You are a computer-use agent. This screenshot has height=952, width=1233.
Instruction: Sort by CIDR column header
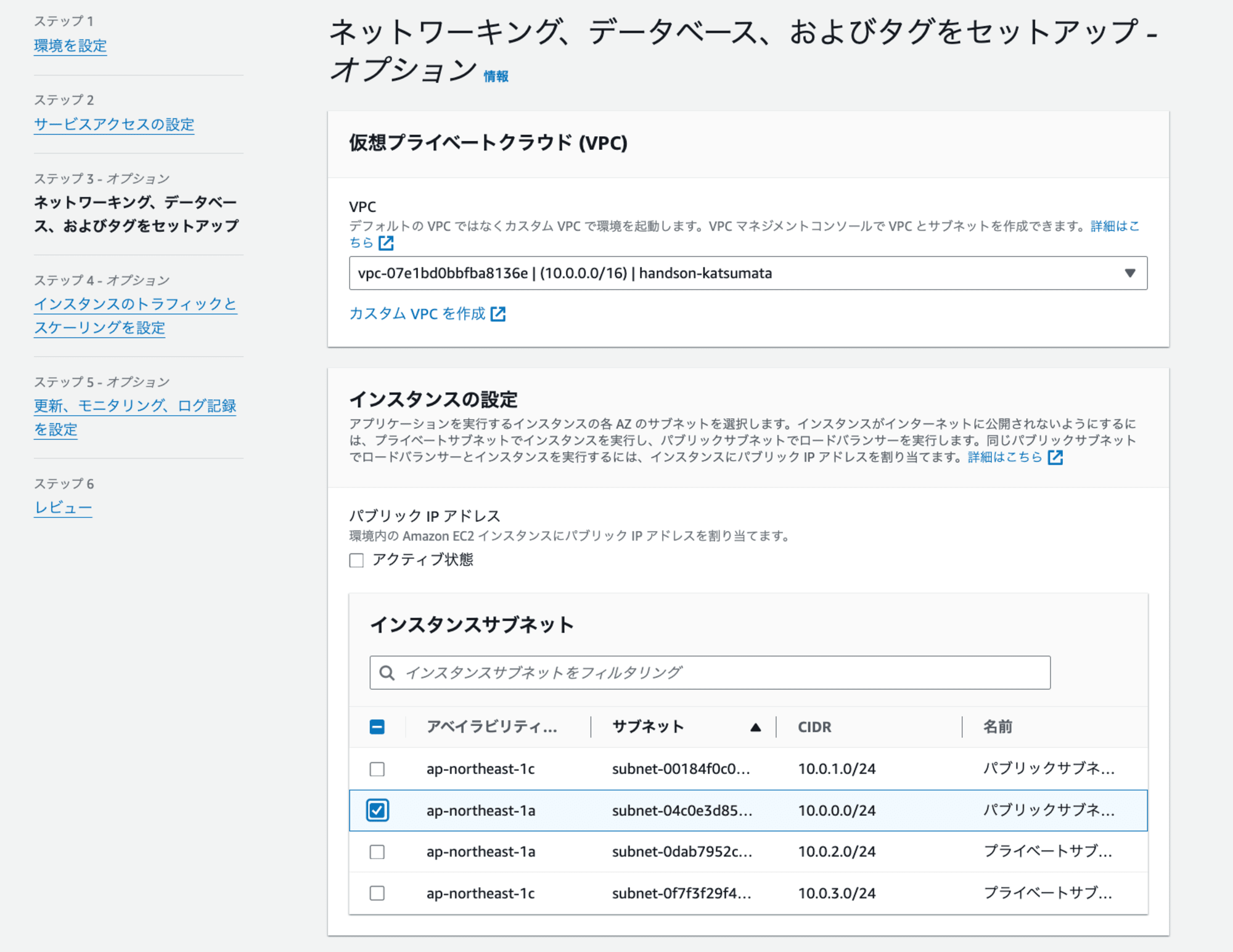[814, 727]
